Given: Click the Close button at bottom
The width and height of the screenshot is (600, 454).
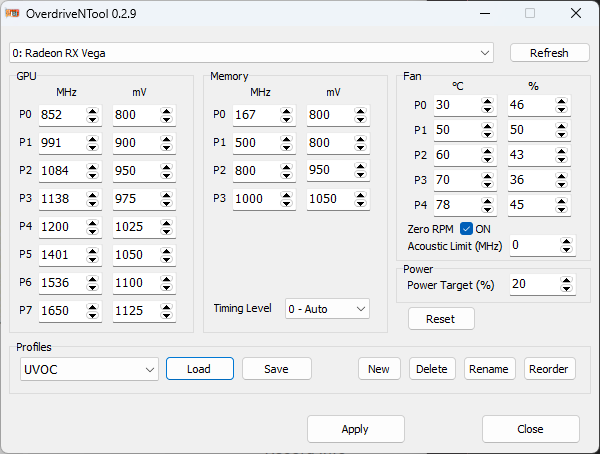Looking at the screenshot, I should pyautogui.click(x=531, y=429).
